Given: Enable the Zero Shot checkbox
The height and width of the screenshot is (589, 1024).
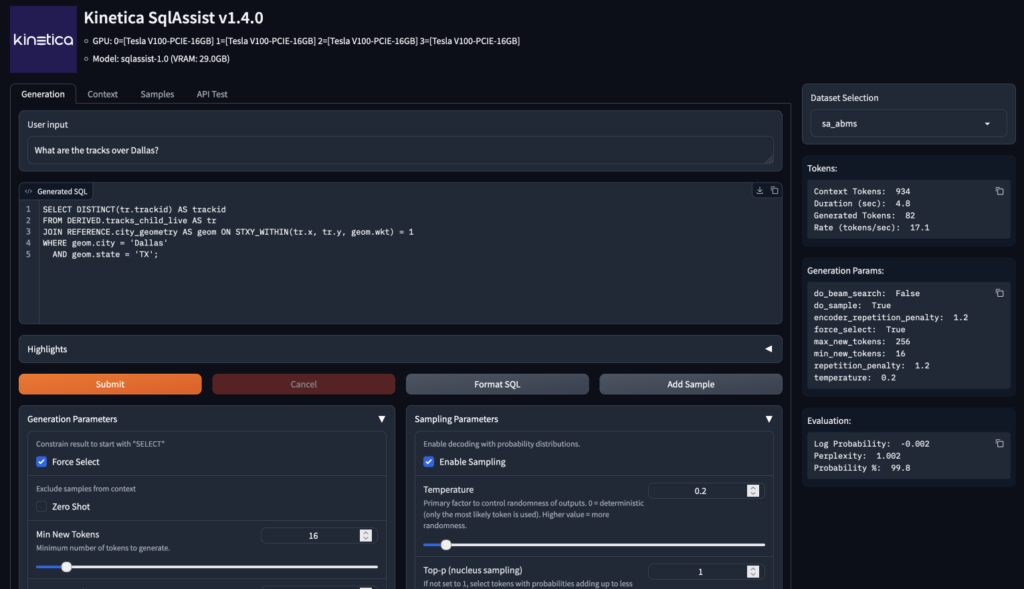Looking at the screenshot, I should click(42, 507).
